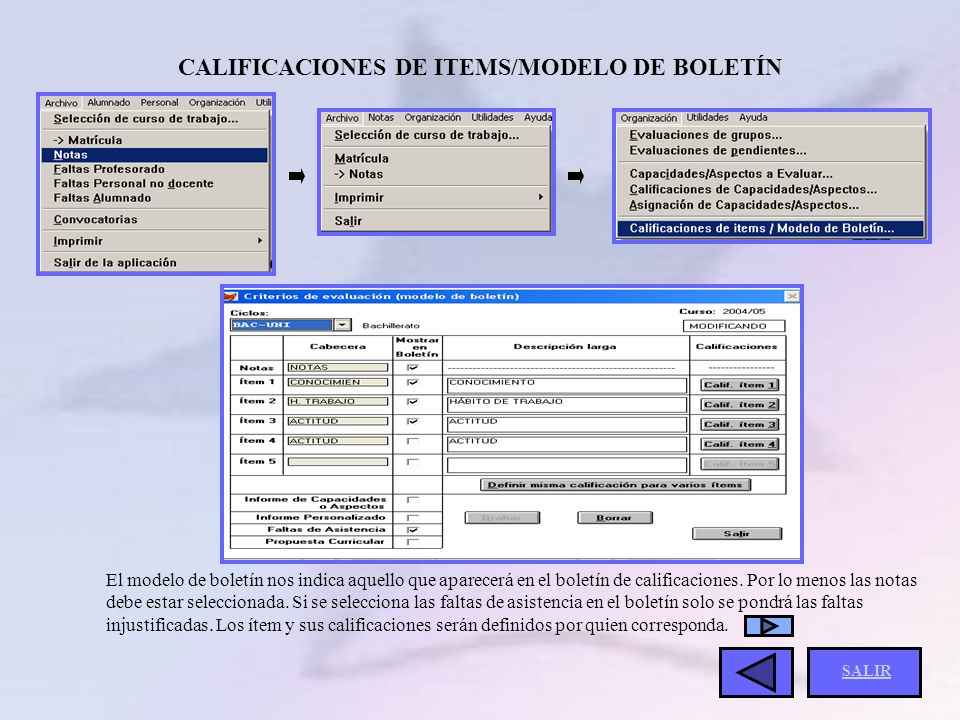Enable the Mostrar en Boletín box for Ítem 4
Viewport: 960px width, 720px height.
pos(413,441)
